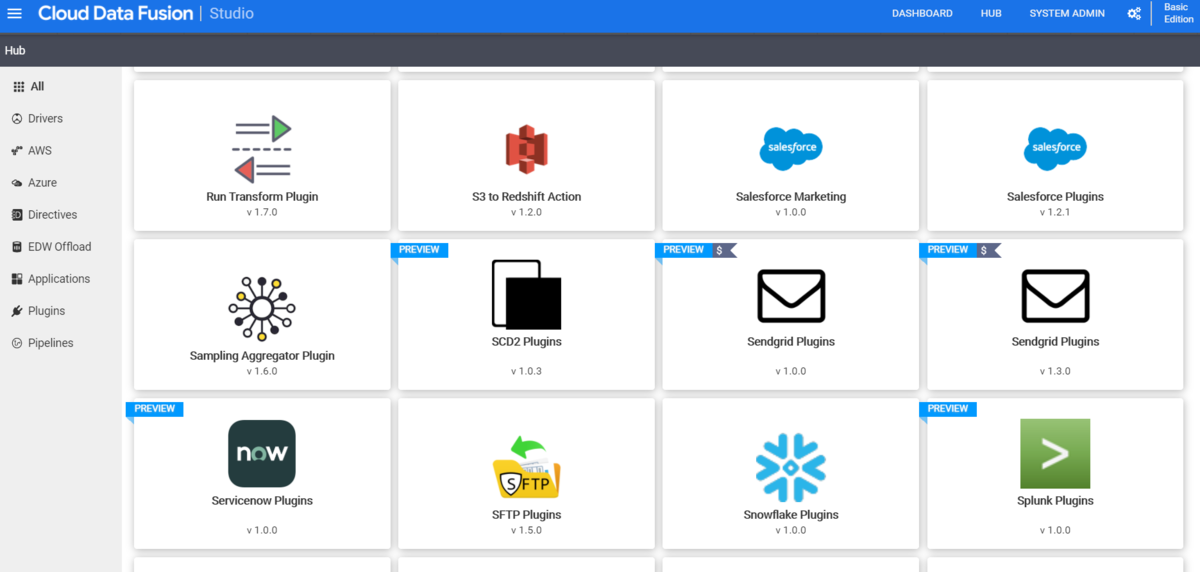Click the Studio label in header
This screenshot has width=1200, height=572.
tap(232, 13)
